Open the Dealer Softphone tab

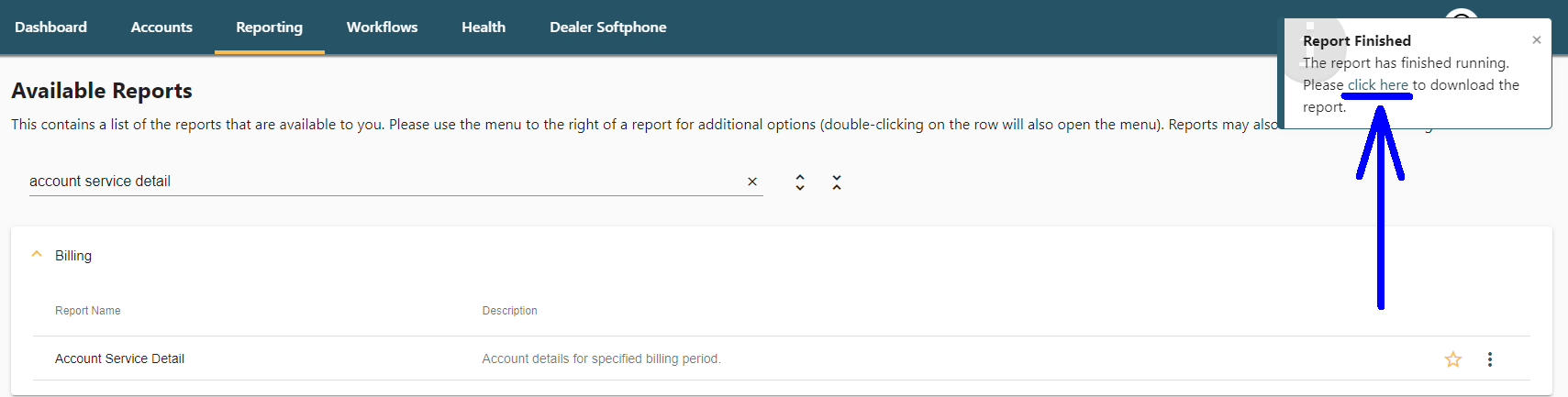point(607,28)
